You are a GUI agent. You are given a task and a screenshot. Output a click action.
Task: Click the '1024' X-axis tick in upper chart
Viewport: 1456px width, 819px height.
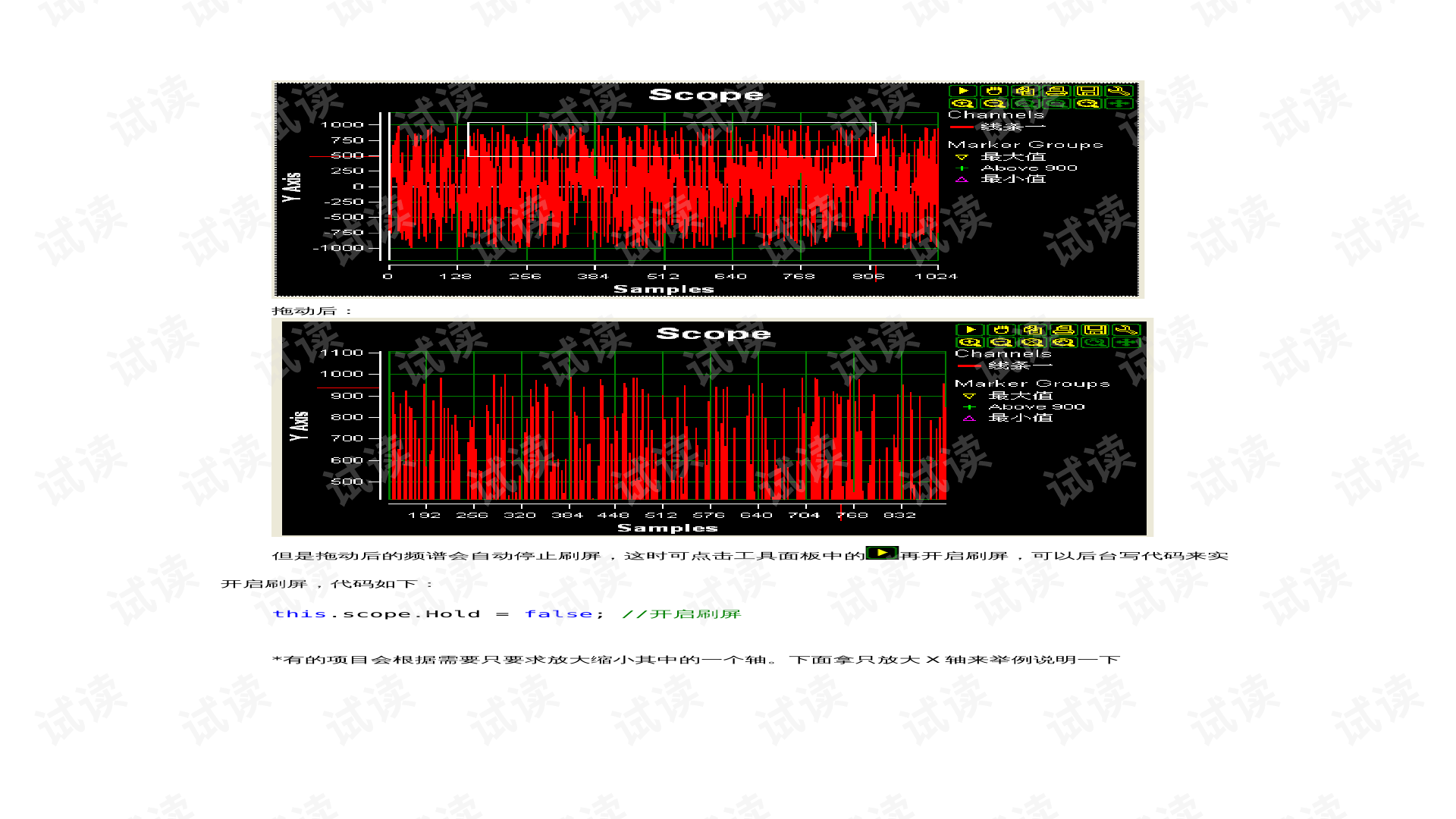pyautogui.click(x=936, y=276)
